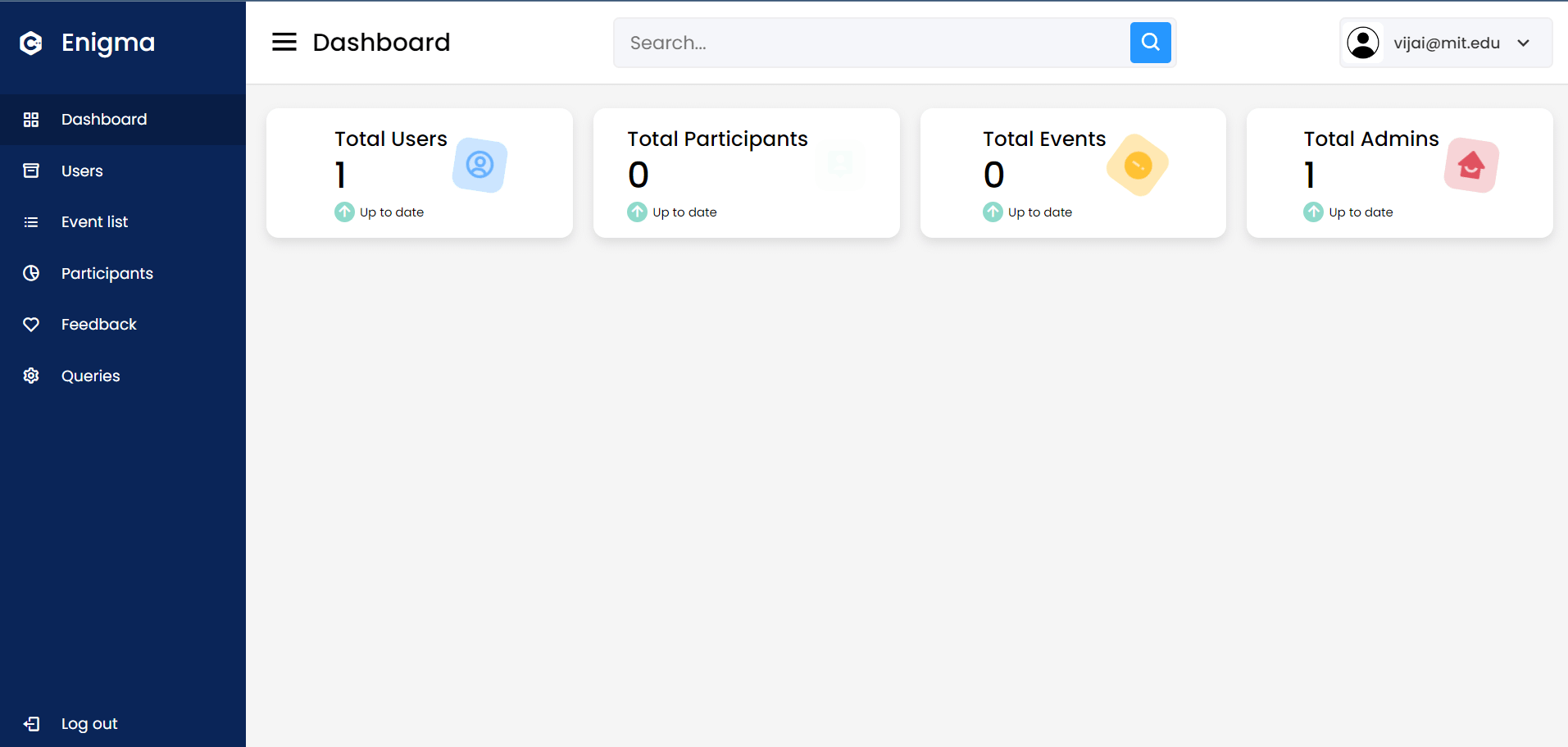The image size is (1568, 747).
Task: Click the blue search magnifier button
Action: pos(1150,43)
